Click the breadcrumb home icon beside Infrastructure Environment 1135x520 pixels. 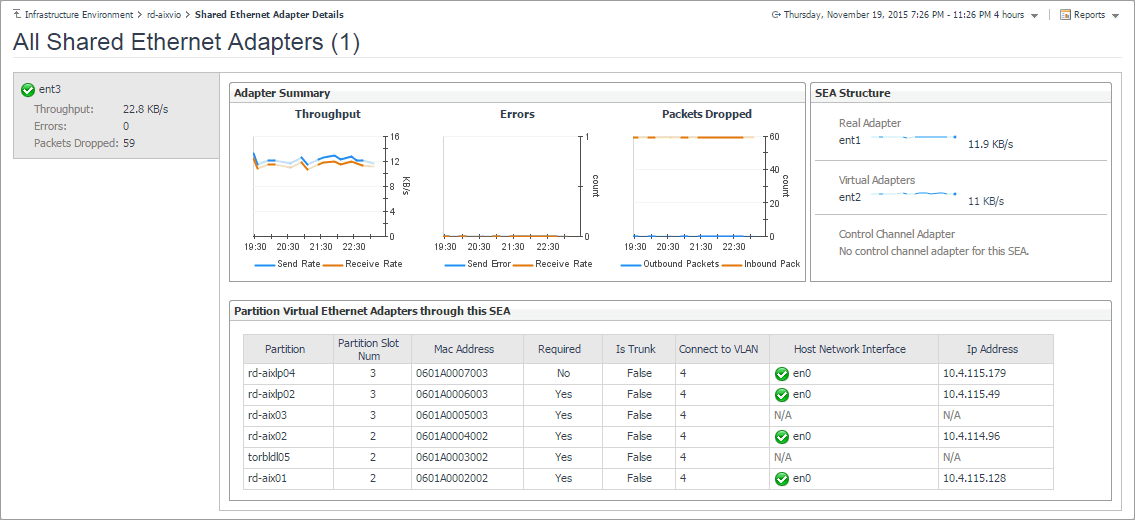(18, 15)
